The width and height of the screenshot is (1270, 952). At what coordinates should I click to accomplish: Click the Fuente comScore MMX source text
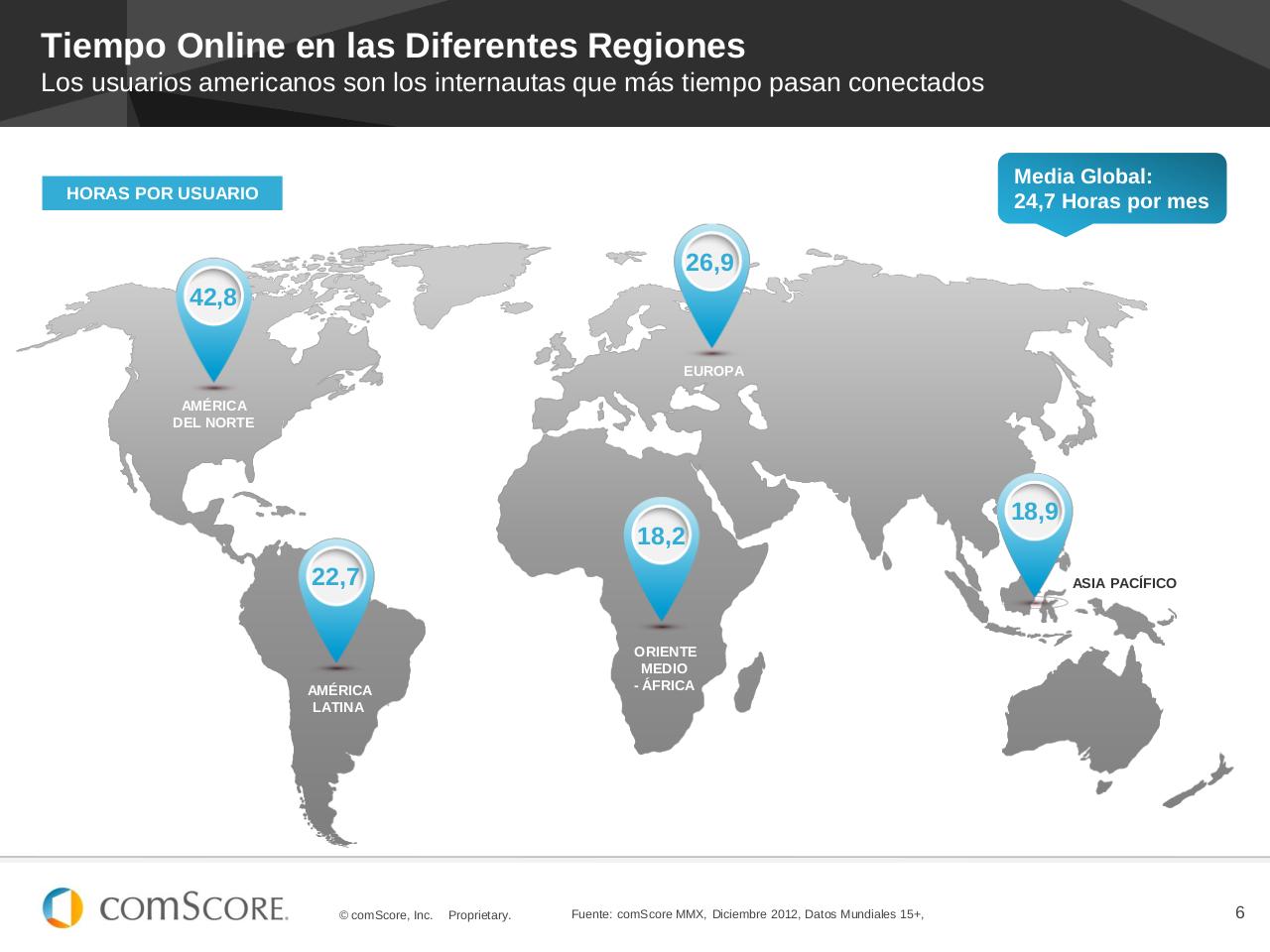747,914
